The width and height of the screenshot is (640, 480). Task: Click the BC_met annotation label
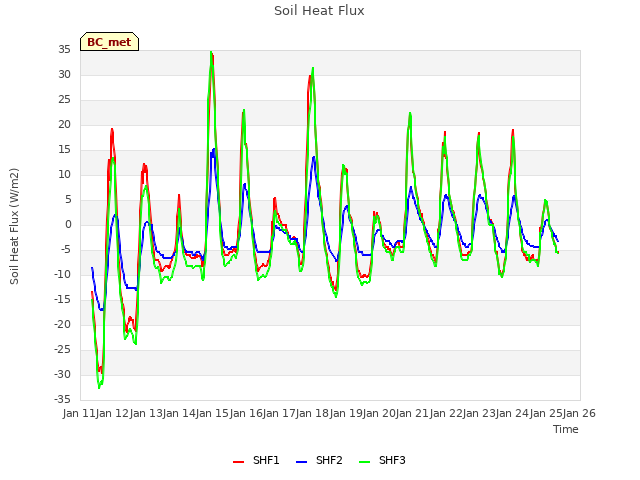[x=109, y=42]
